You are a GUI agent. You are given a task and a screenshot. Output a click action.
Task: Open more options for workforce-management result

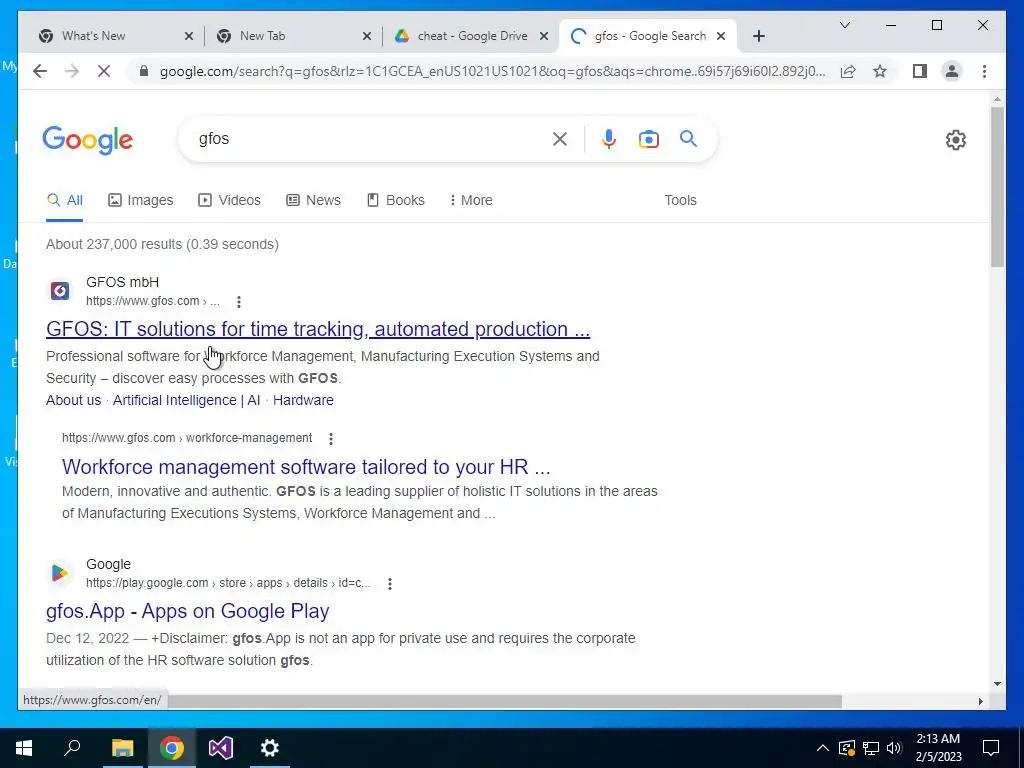pos(331,439)
